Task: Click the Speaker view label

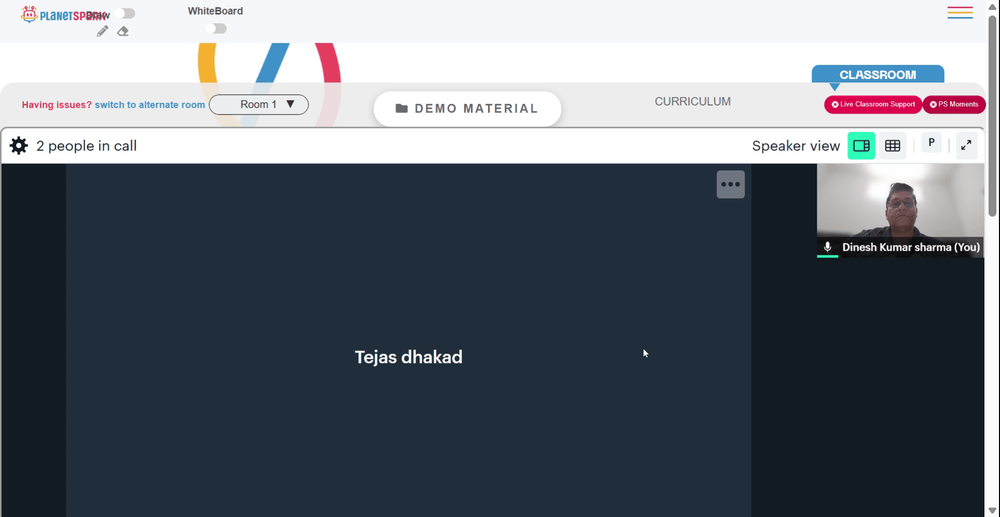Action: tap(796, 146)
